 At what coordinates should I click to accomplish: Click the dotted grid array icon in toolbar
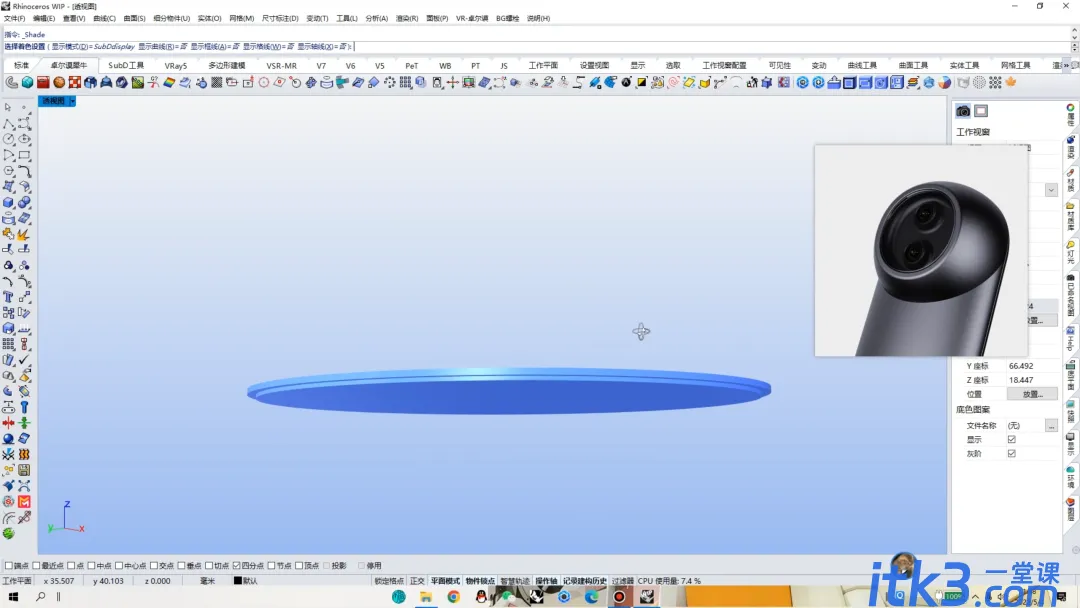tap(995, 83)
